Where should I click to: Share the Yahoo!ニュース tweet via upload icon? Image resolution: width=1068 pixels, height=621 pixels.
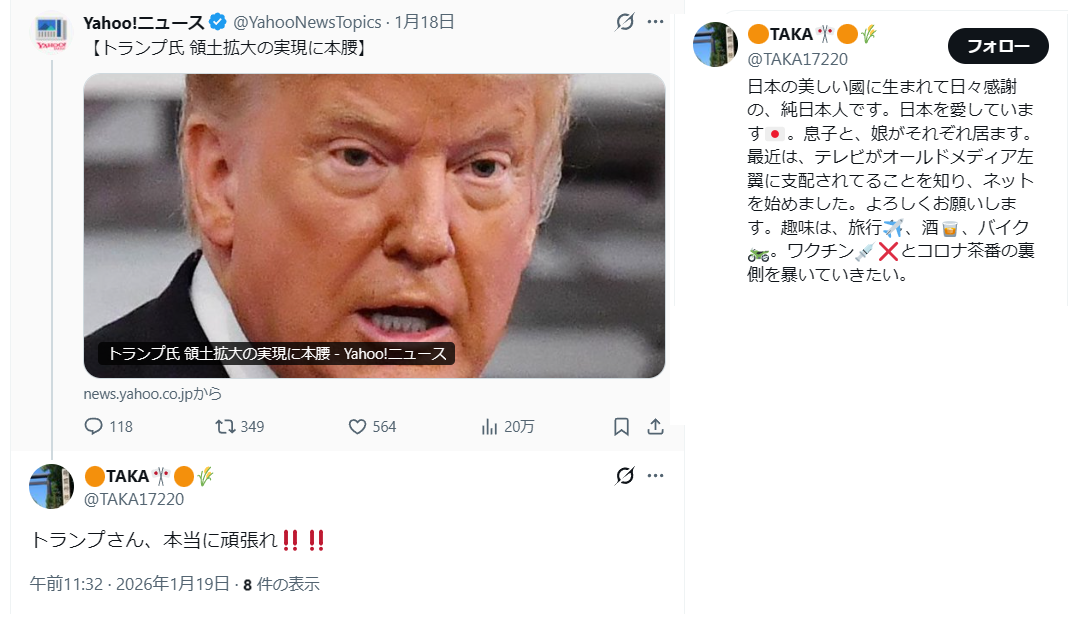pyautogui.click(x=655, y=427)
